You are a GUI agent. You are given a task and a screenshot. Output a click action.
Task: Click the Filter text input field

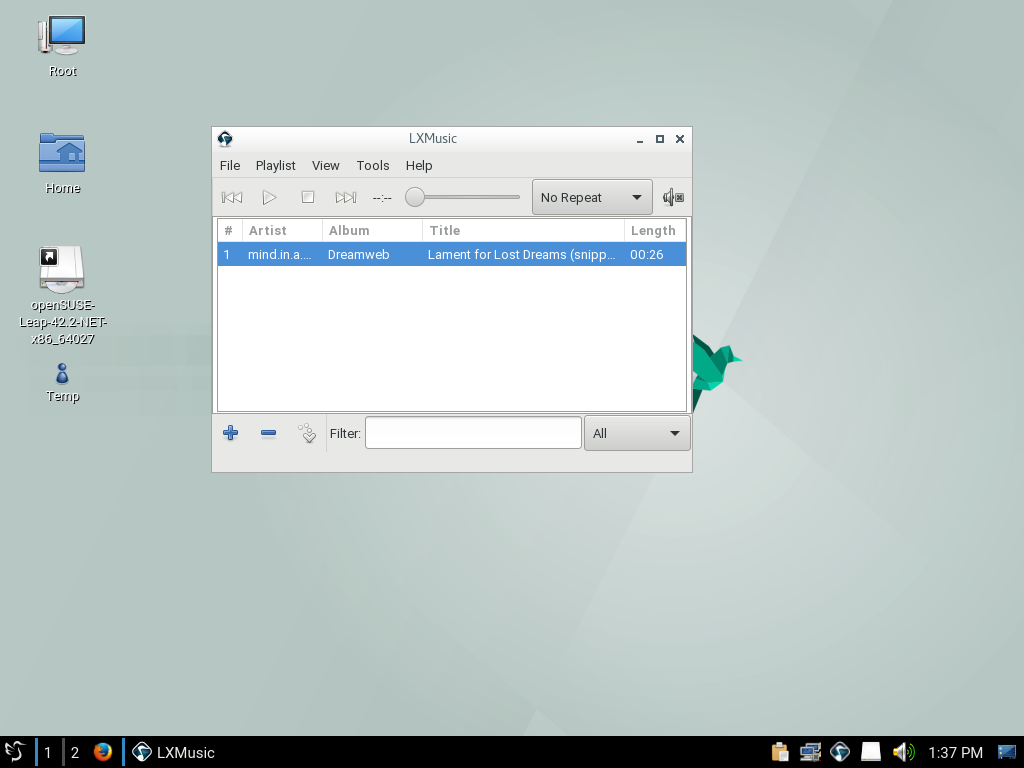click(x=473, y=433)
